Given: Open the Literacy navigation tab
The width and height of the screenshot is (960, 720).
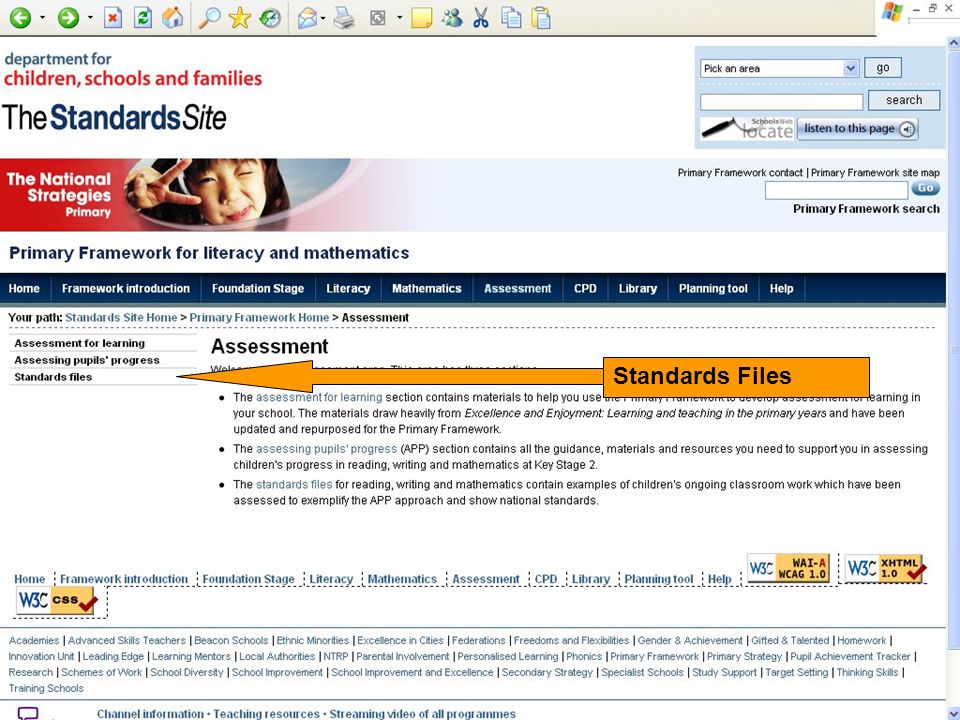Looking at the screenshot, I should pos(348,288).
